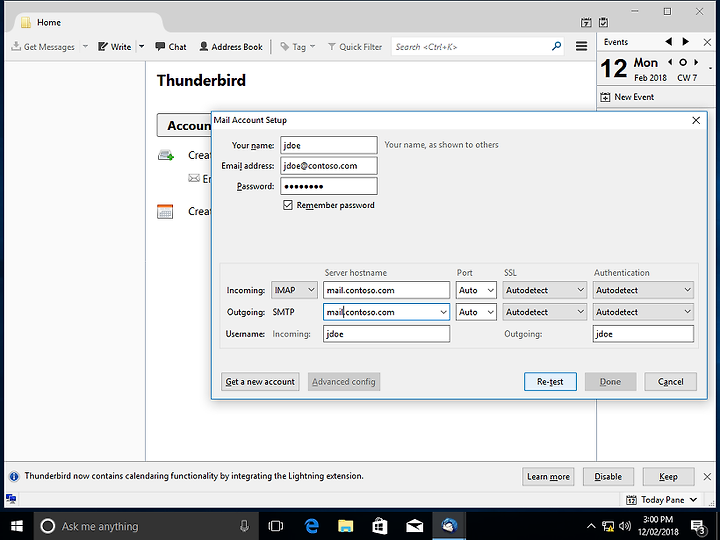Click the Cortana Ask me anything box

tap(145, 526)
